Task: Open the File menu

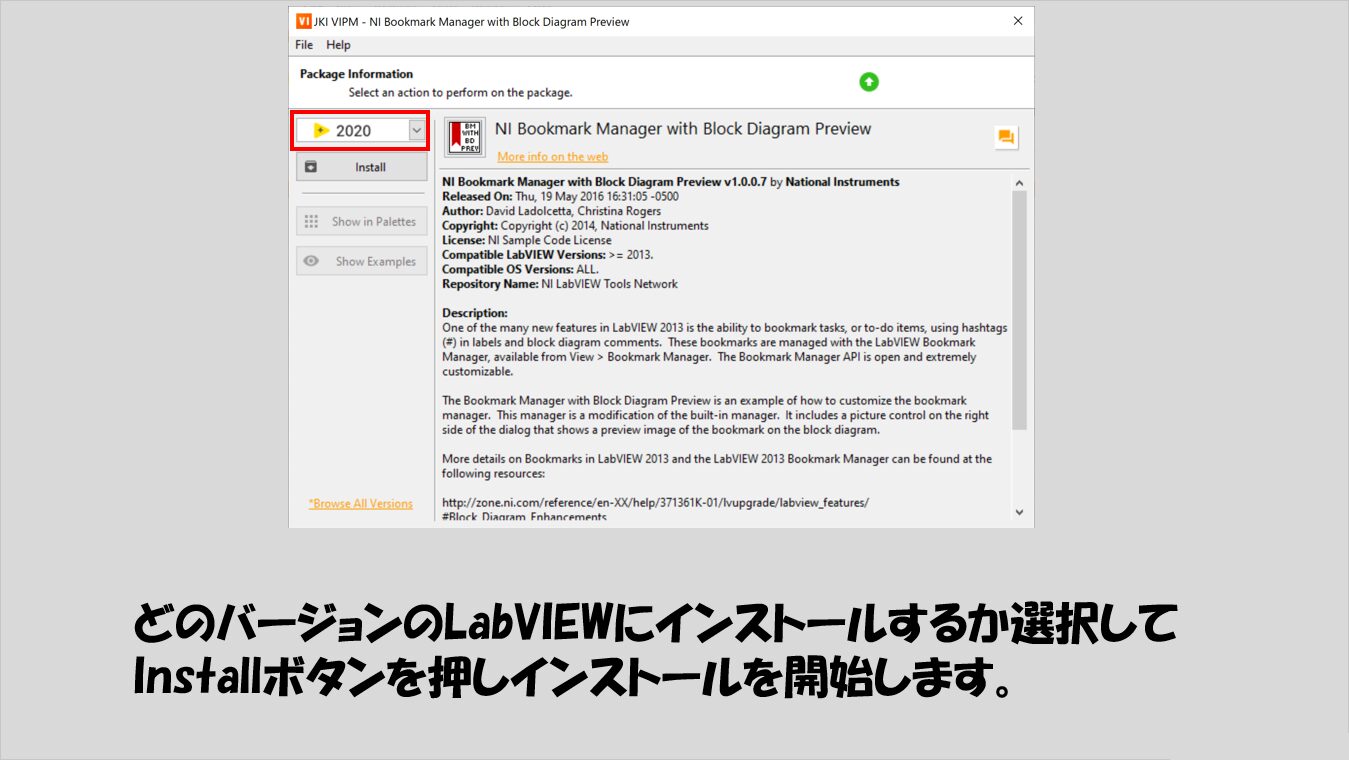Action: click(x=304, y=45)
